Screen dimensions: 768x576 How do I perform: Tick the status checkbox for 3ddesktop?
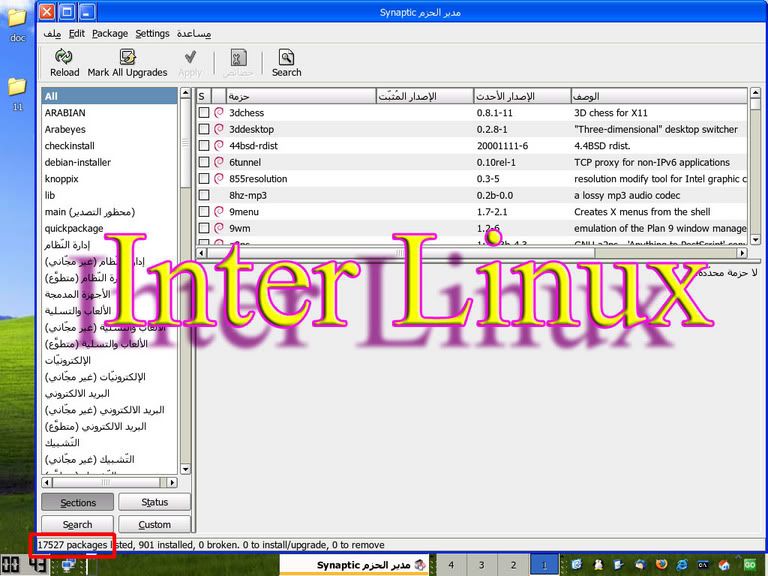coord(204,129)
